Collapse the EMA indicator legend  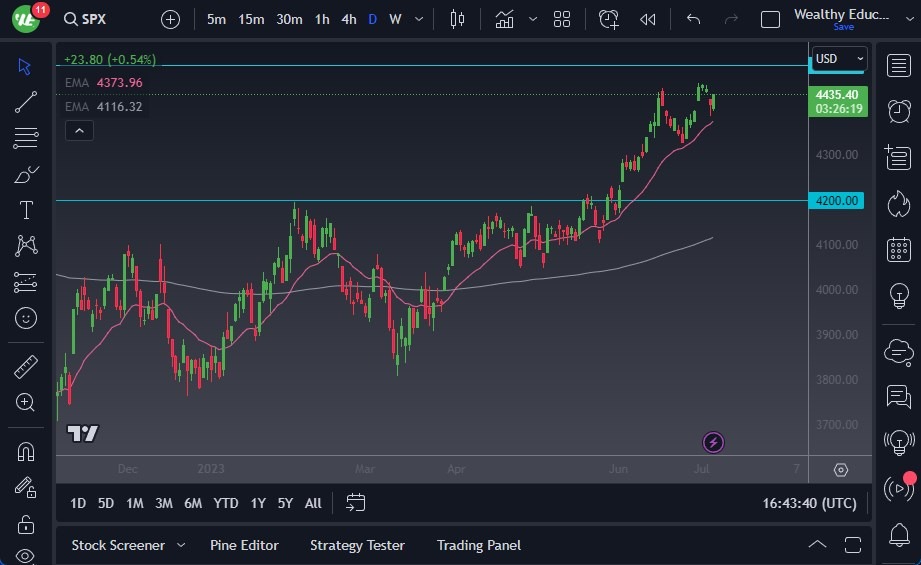pyautogui.click(x=79, y=130)
